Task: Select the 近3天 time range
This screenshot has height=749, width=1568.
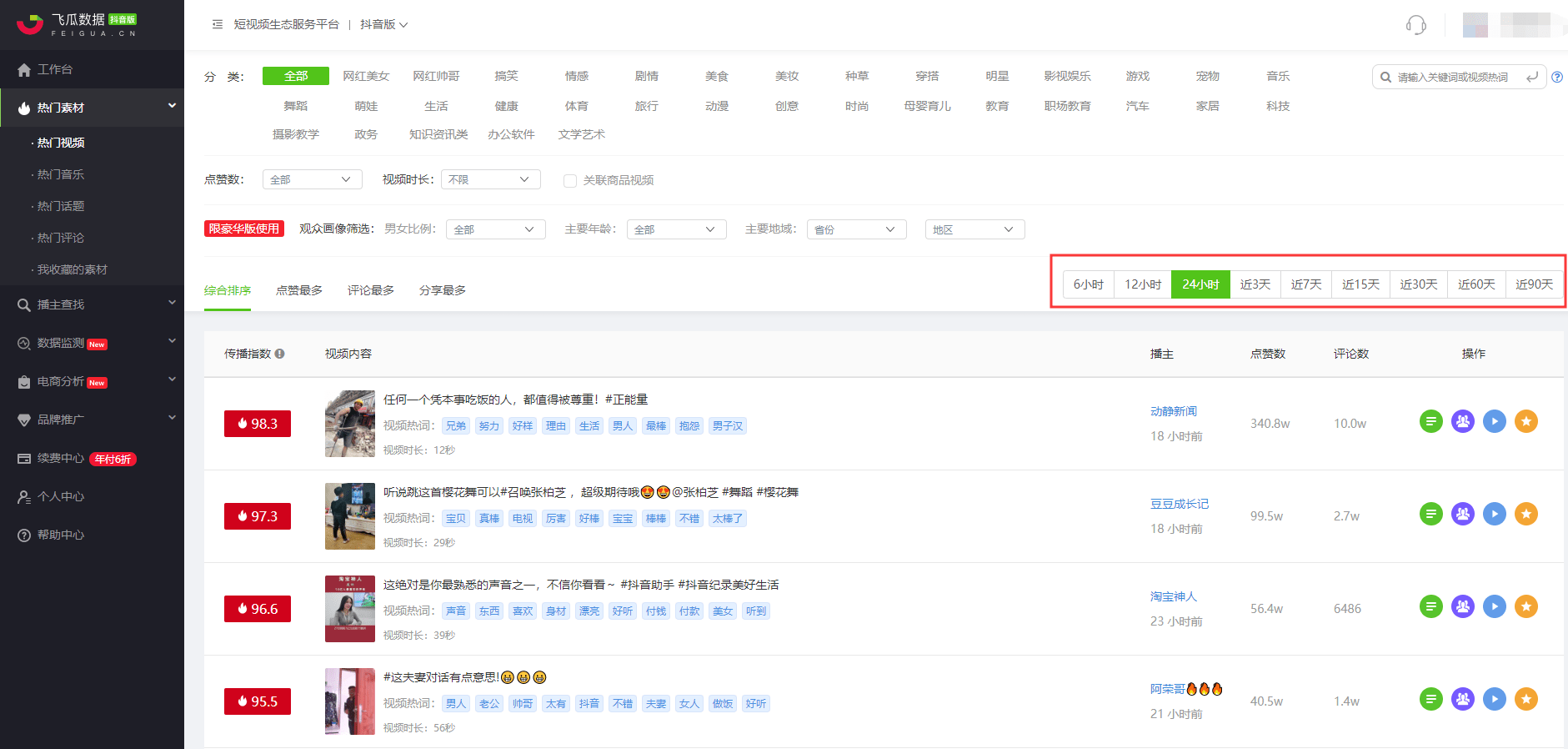Action: [x=1255, y=284]
